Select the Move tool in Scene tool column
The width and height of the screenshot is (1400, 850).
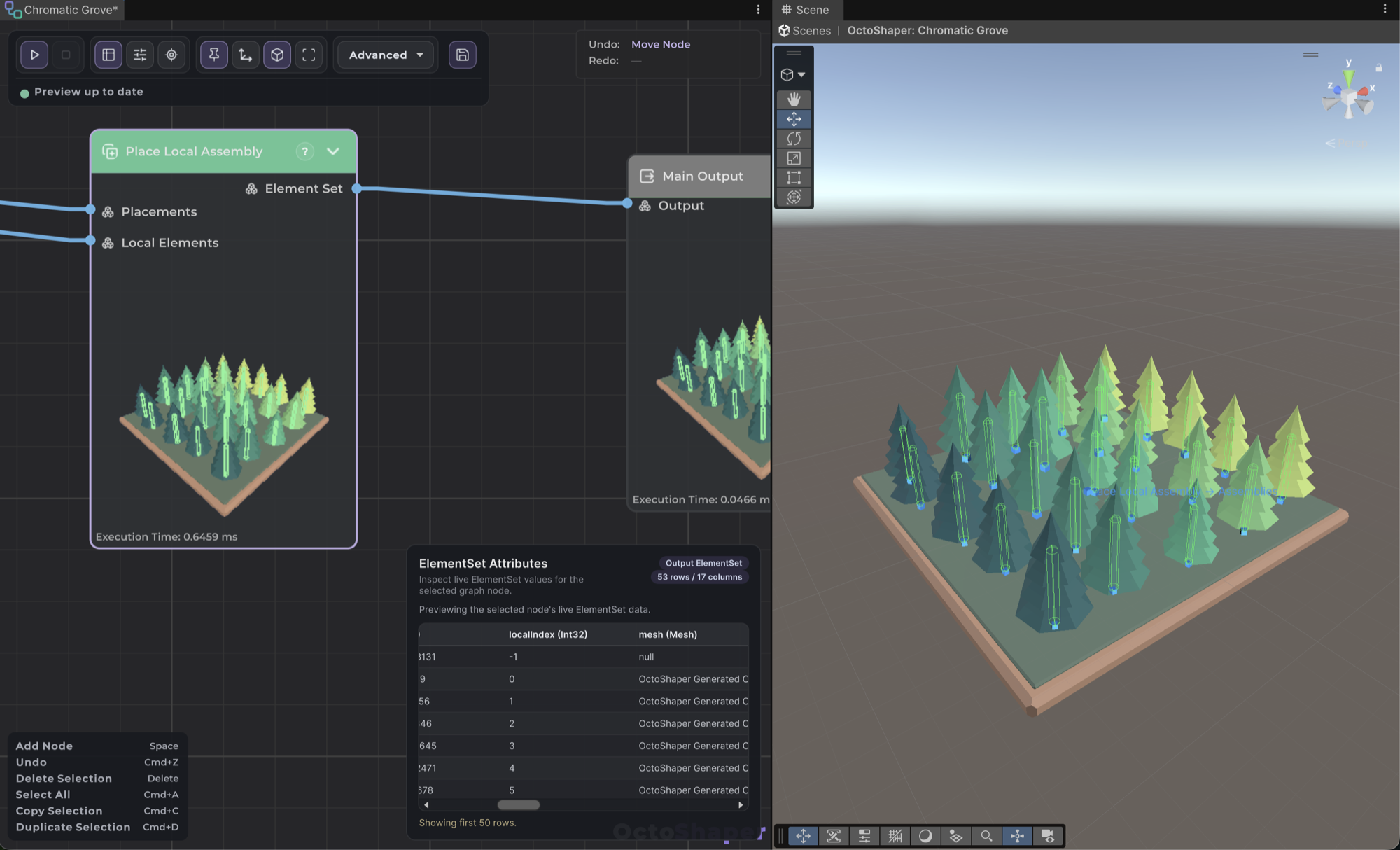click(794, 119)
